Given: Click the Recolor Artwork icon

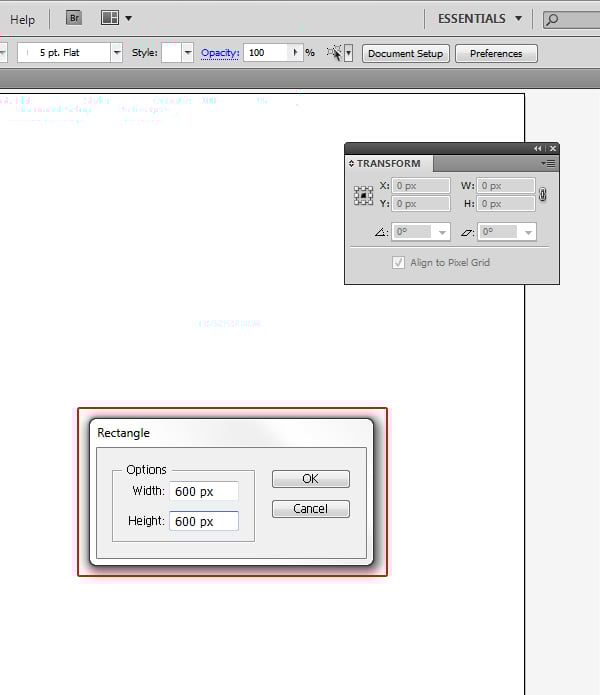Looking at the screenshot, I should (x=333, y=53).
